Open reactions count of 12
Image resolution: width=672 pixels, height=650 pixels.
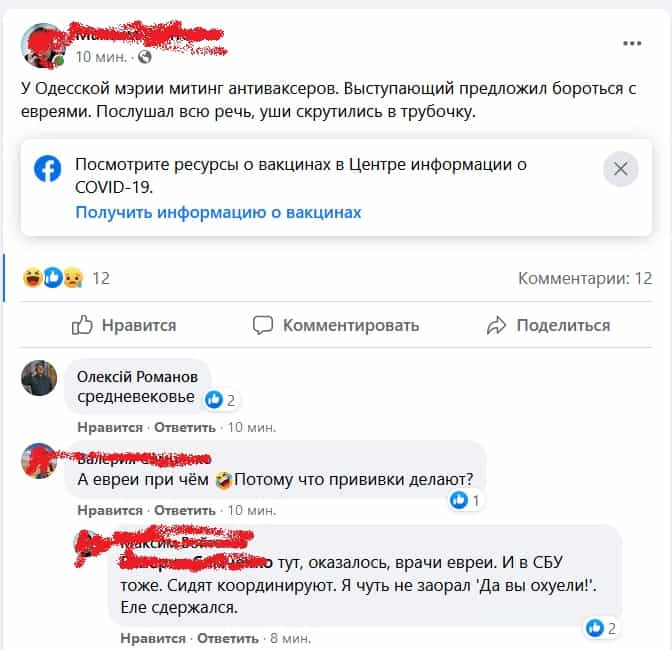point(101,279)
